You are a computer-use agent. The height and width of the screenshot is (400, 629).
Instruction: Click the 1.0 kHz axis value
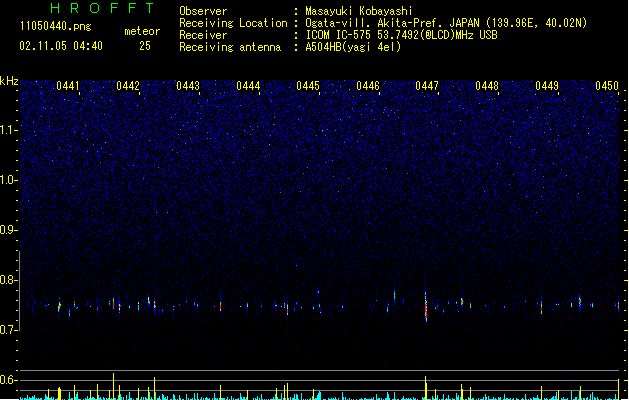[x=8, y=180]
